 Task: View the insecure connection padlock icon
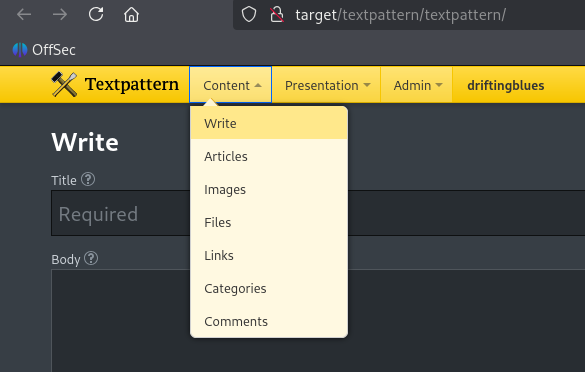[277, 15]
